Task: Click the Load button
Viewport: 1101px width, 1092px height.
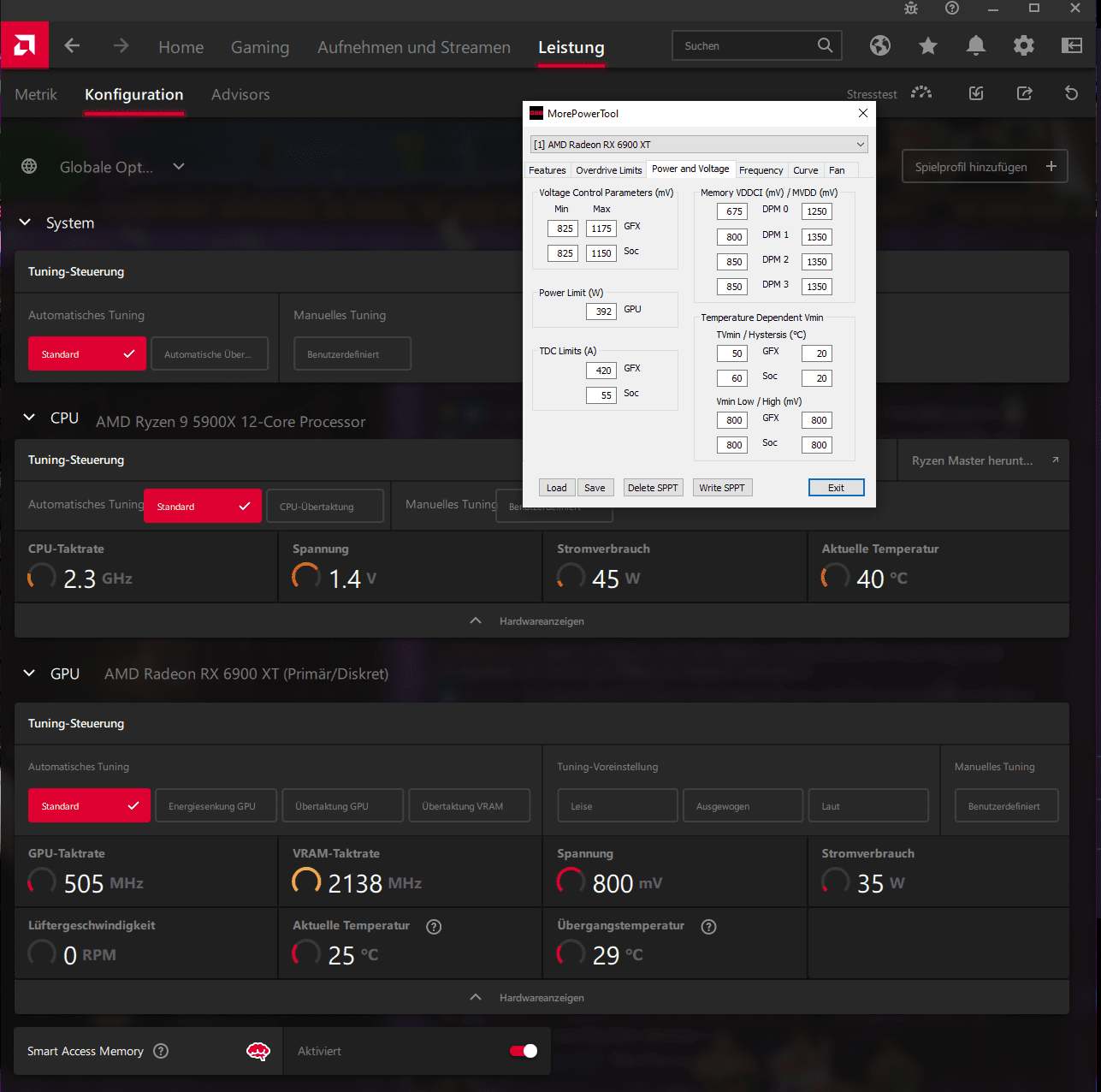Action: pyautogui.click(x=557, y=488)
